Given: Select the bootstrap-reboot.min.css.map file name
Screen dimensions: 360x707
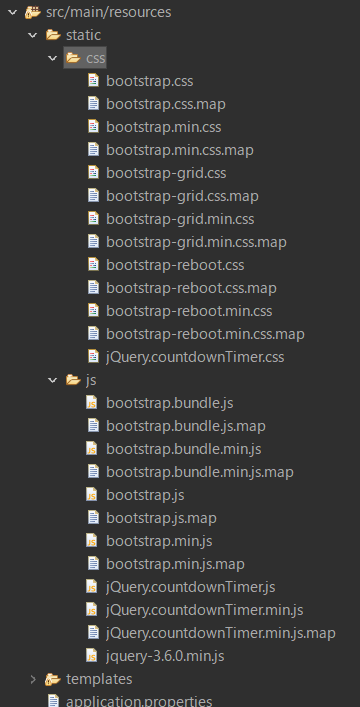Looking at the screenshot, I should pos(206,334).
